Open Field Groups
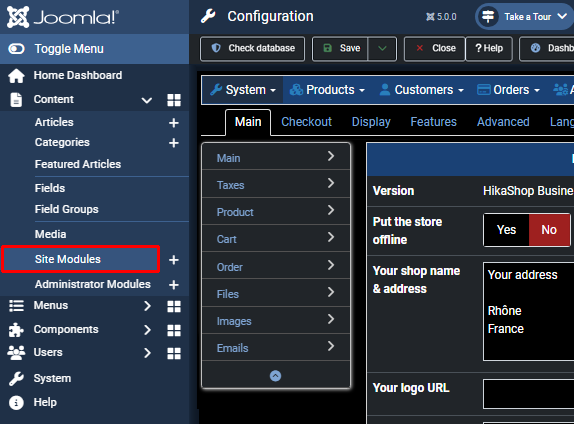 point(67,209)
